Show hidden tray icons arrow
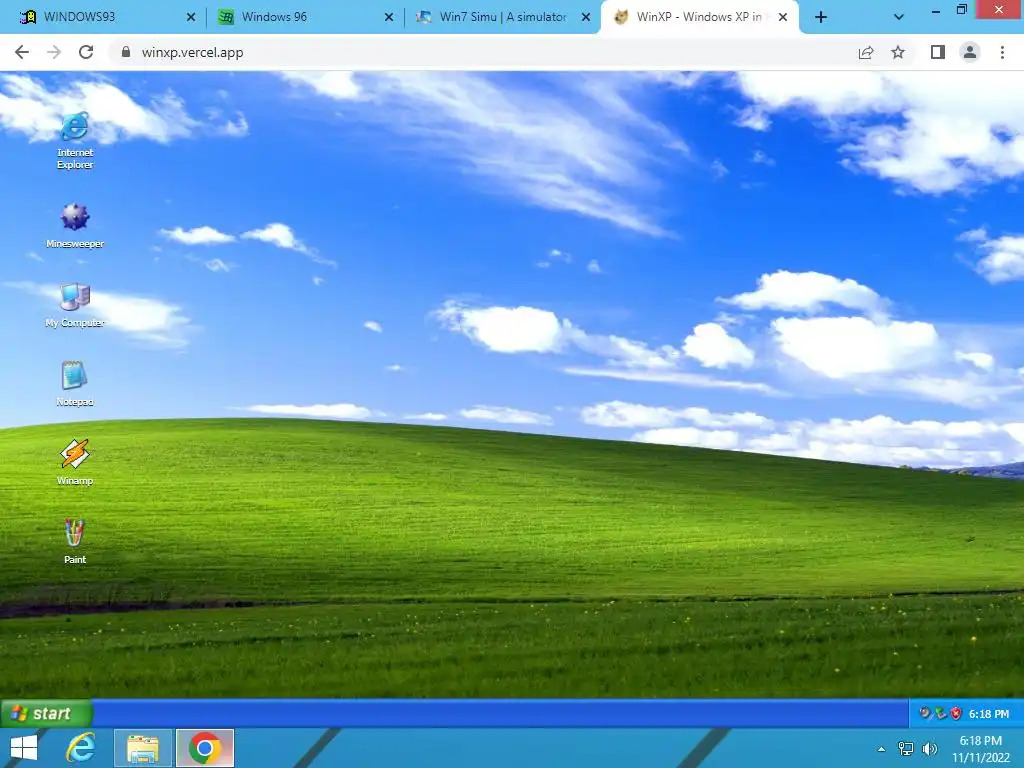Screen dimensions: 1024x768 click(x=882, y=749)
